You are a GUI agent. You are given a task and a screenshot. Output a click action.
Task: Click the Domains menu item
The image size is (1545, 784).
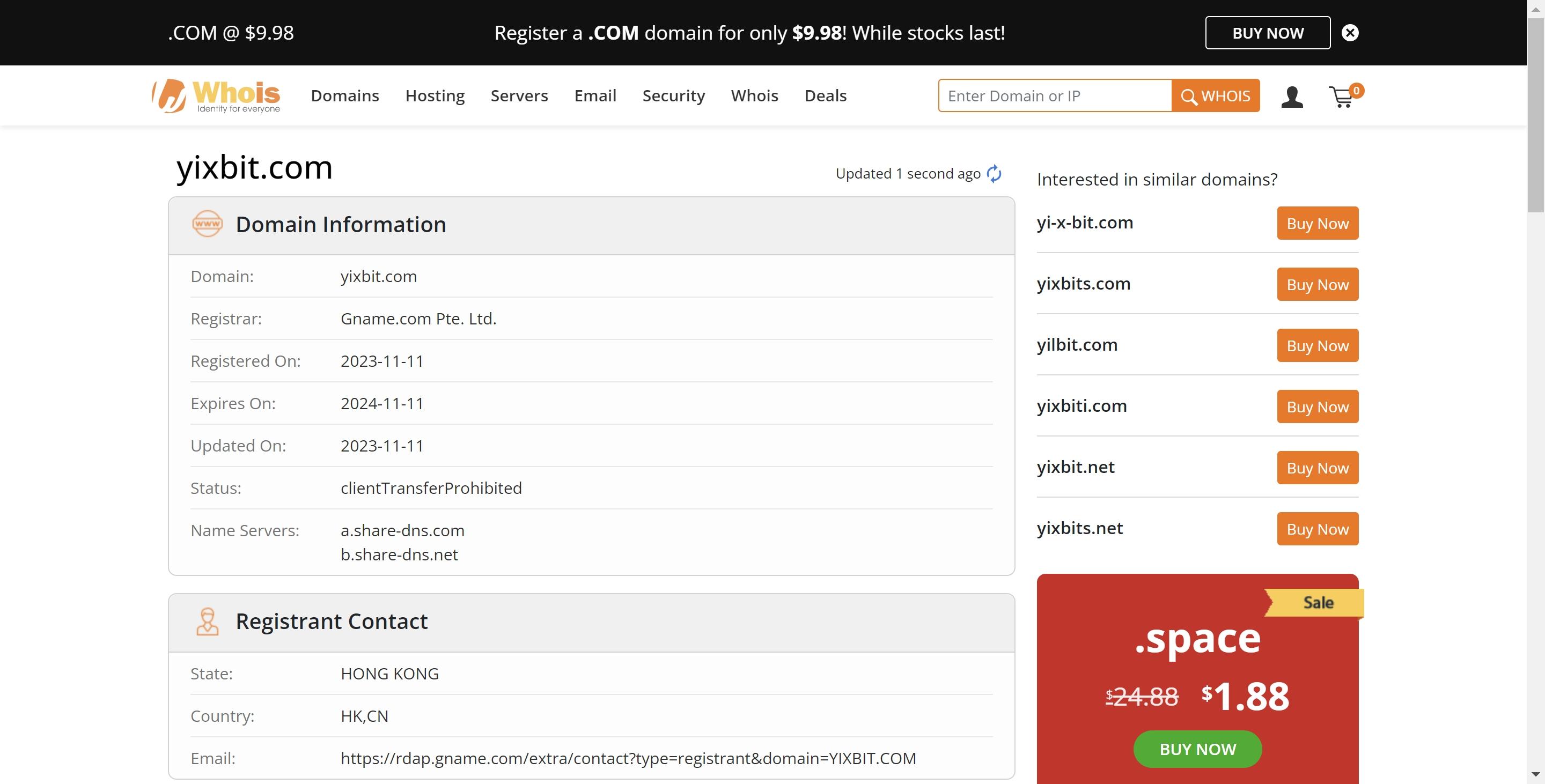coord(344,95)
